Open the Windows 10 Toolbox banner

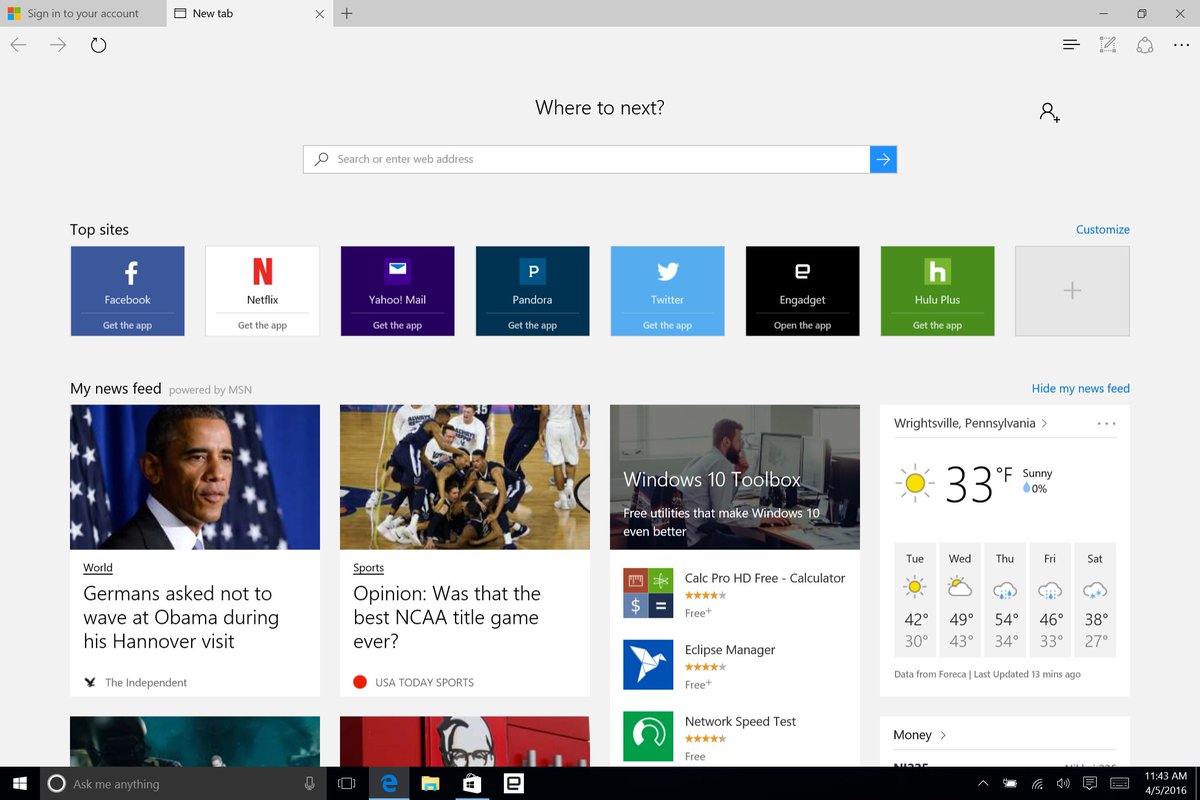click(x=735, y=477)
